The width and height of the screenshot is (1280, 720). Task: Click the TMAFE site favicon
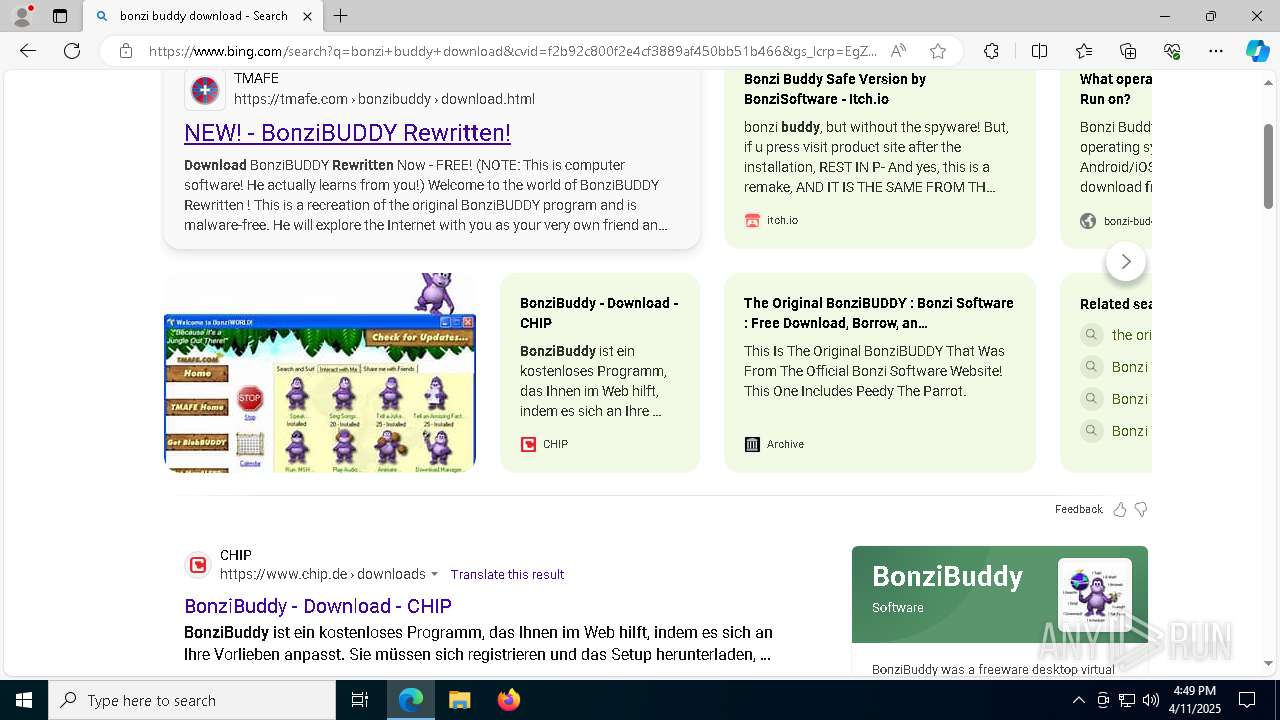pyautogui.click(x=205, y=90)
